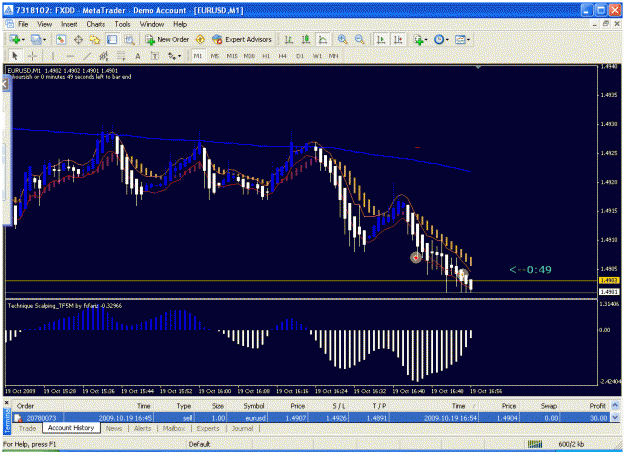Open the Charts menu
The height and width of the screenshot is (452, 625).
96,24
